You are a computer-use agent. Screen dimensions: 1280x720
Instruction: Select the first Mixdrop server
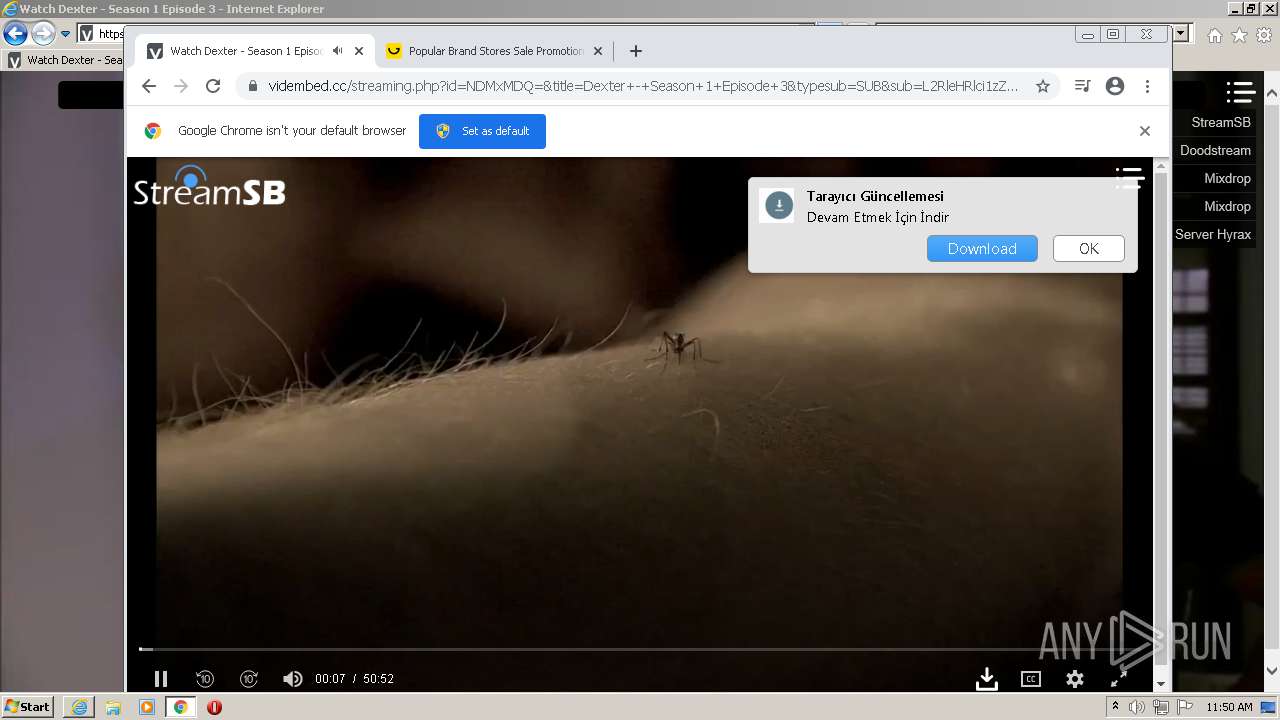click(1227, 178)
